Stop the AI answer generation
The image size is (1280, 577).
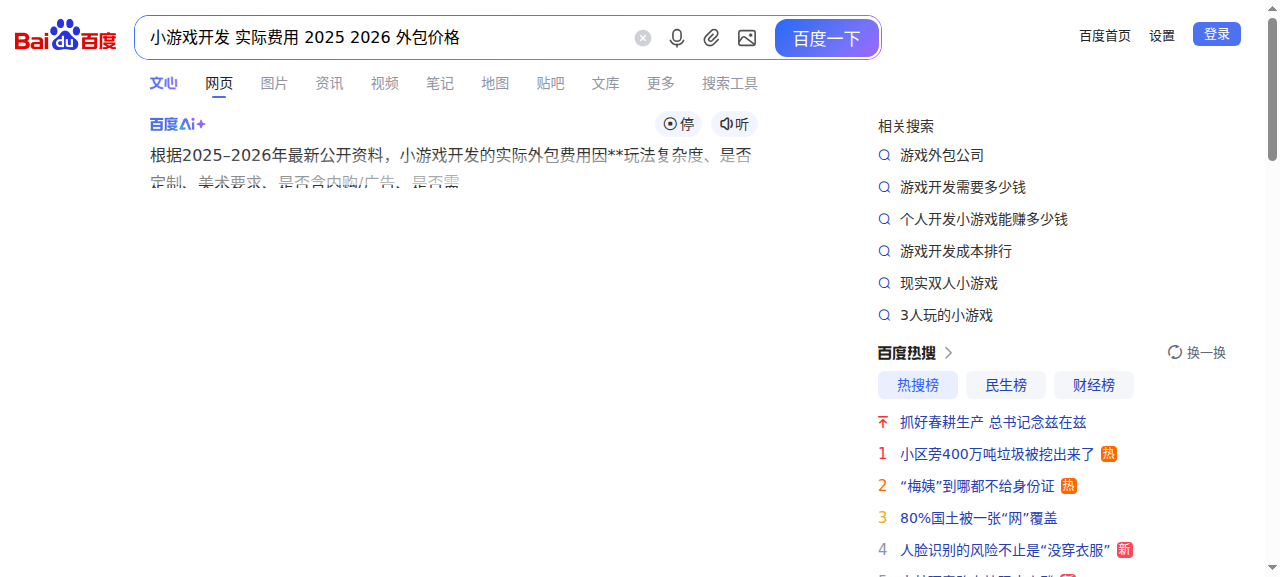(x=679, y=124)
